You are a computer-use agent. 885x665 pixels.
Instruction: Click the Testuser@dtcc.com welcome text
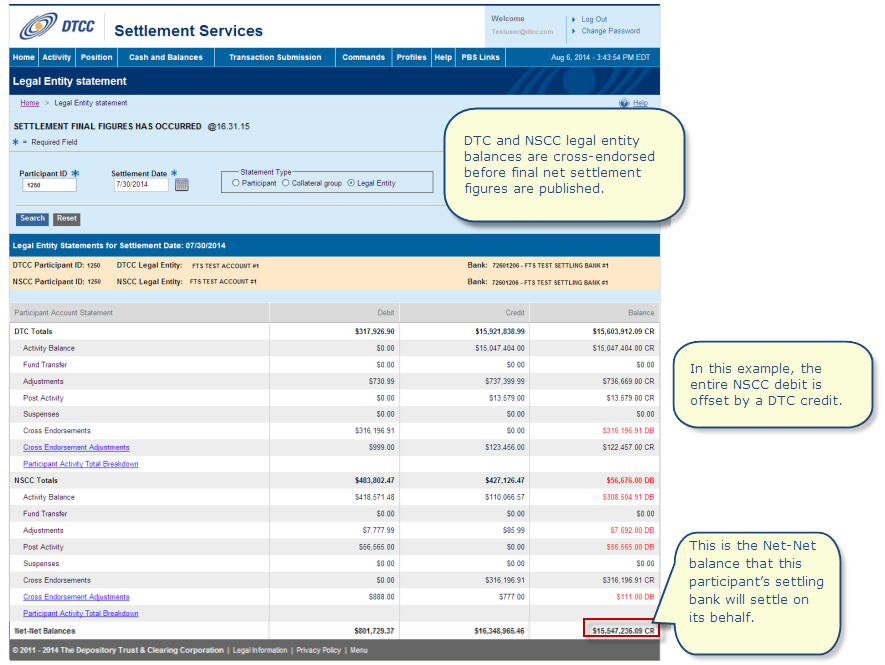click(x=522, y=32)
